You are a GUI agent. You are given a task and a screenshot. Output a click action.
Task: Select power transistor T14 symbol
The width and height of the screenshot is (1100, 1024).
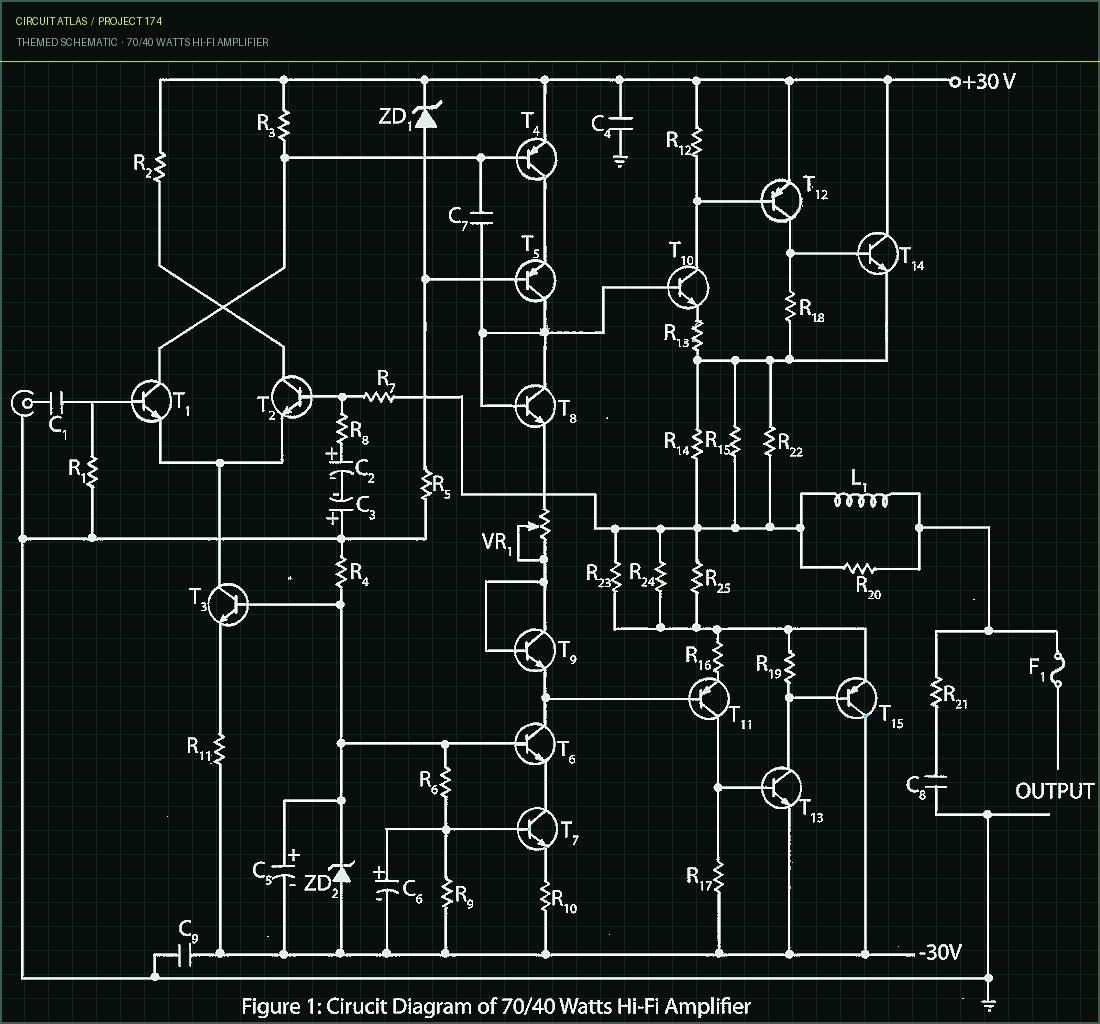[878, 253]
